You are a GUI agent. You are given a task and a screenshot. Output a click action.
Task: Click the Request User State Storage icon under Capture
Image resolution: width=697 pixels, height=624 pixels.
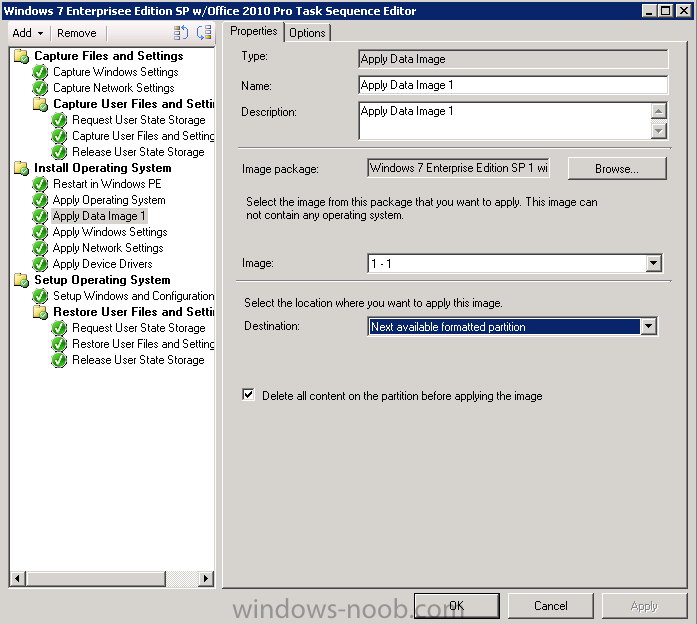[59, 120]
